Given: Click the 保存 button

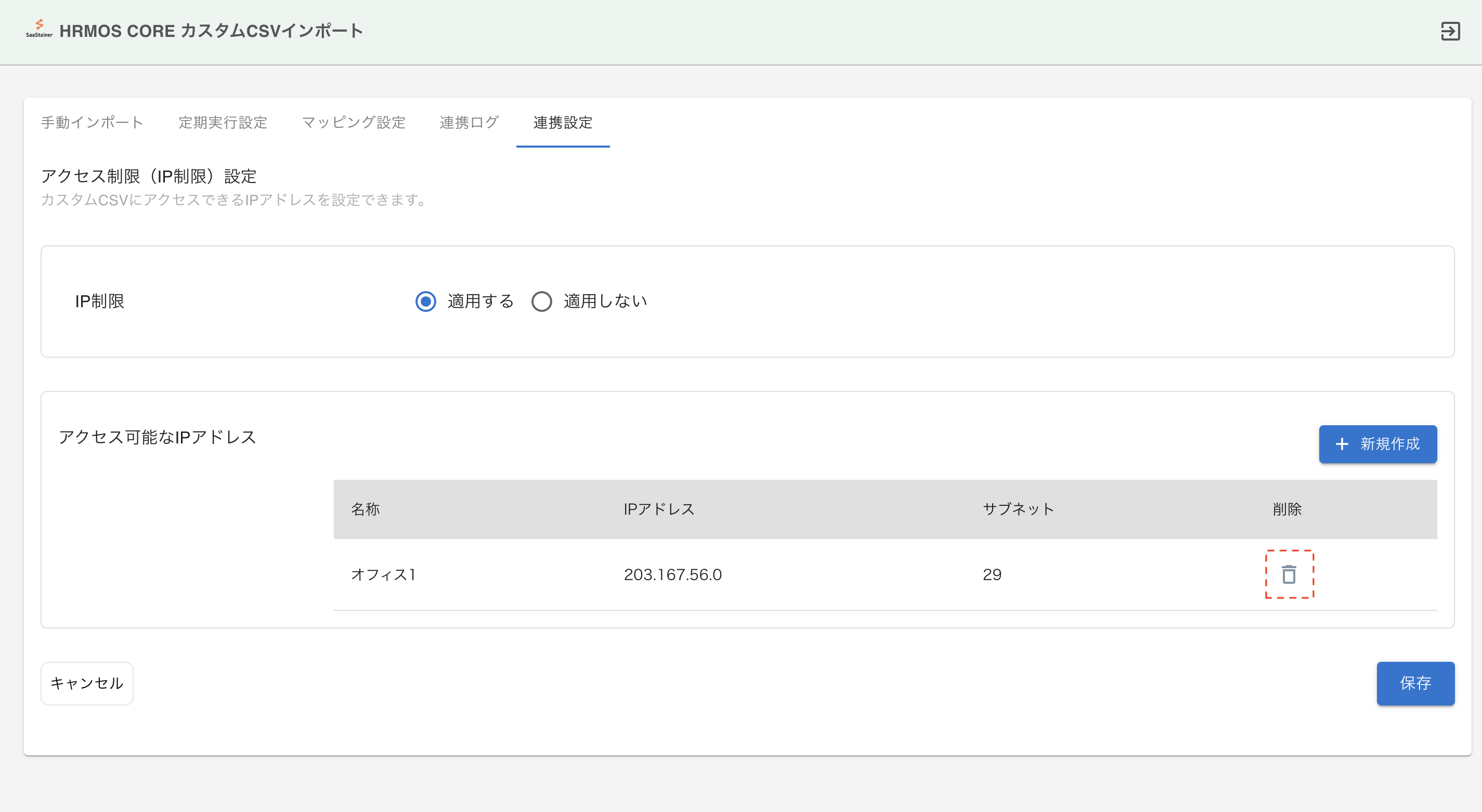Looking at the screenshot, I should (1415, 683).
